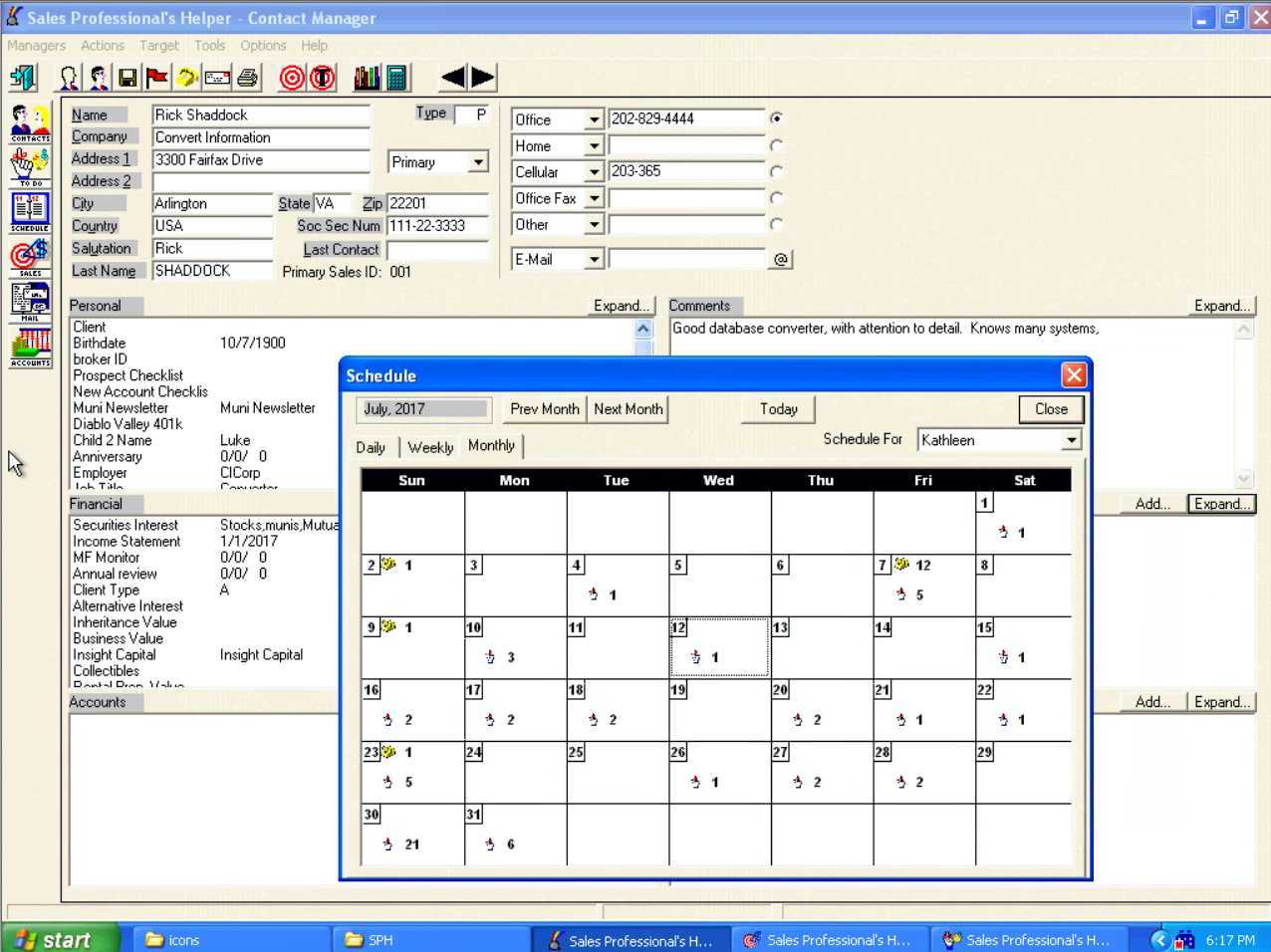Open the Actions menu
Image resolution: width=1271 pixels, height=952 pixels.
tap(103, 46)
